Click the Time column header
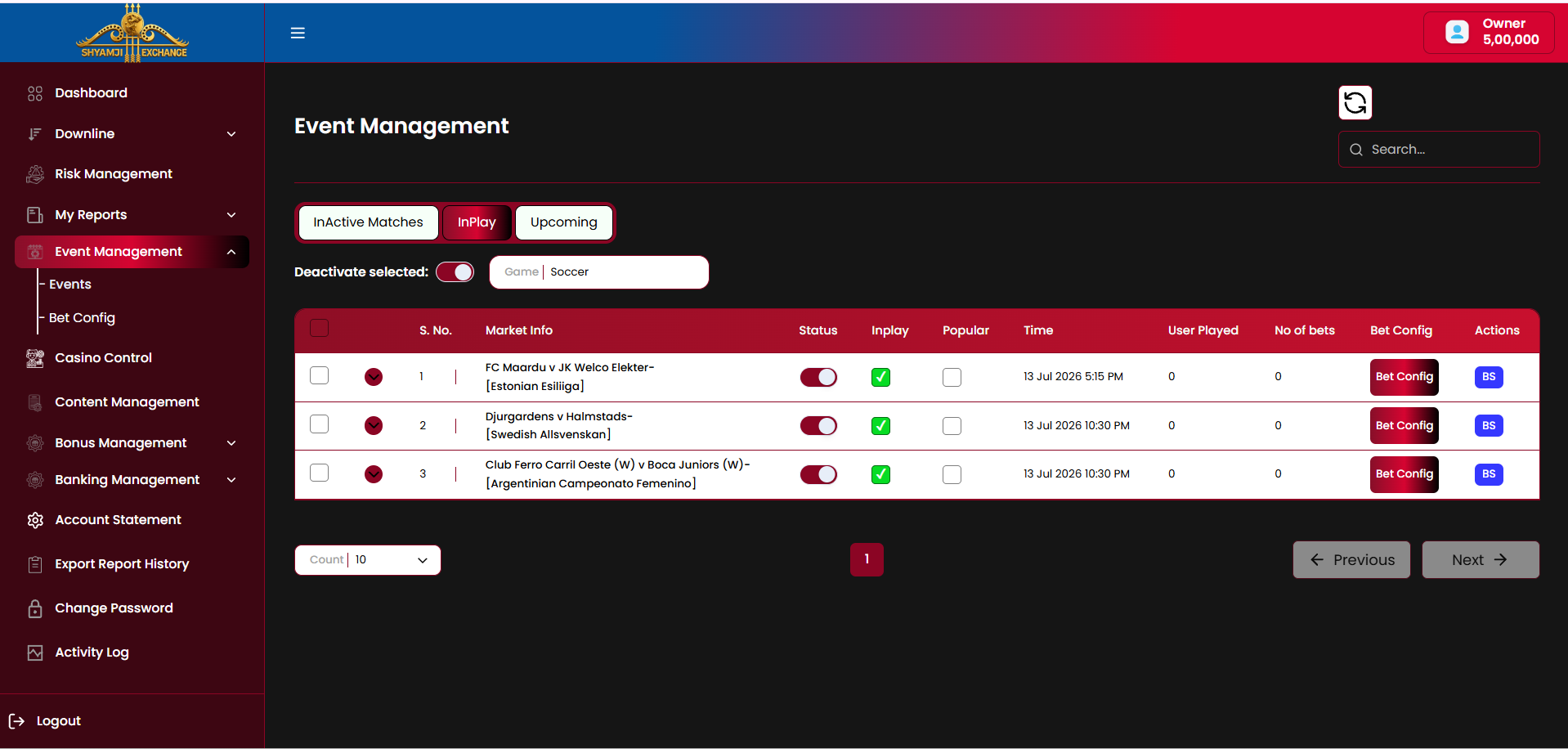Screen dimensions: 1568x749 [1038, 330]
